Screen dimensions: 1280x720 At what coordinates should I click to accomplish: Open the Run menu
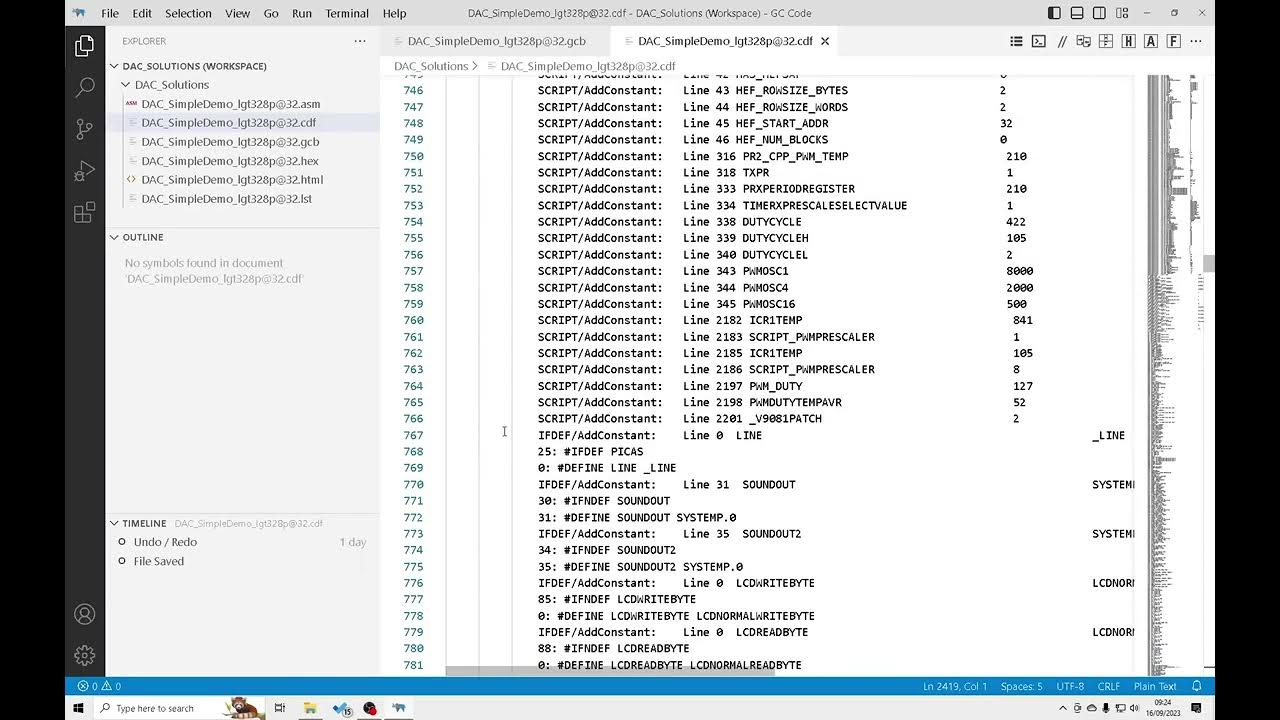pos(301,13)
